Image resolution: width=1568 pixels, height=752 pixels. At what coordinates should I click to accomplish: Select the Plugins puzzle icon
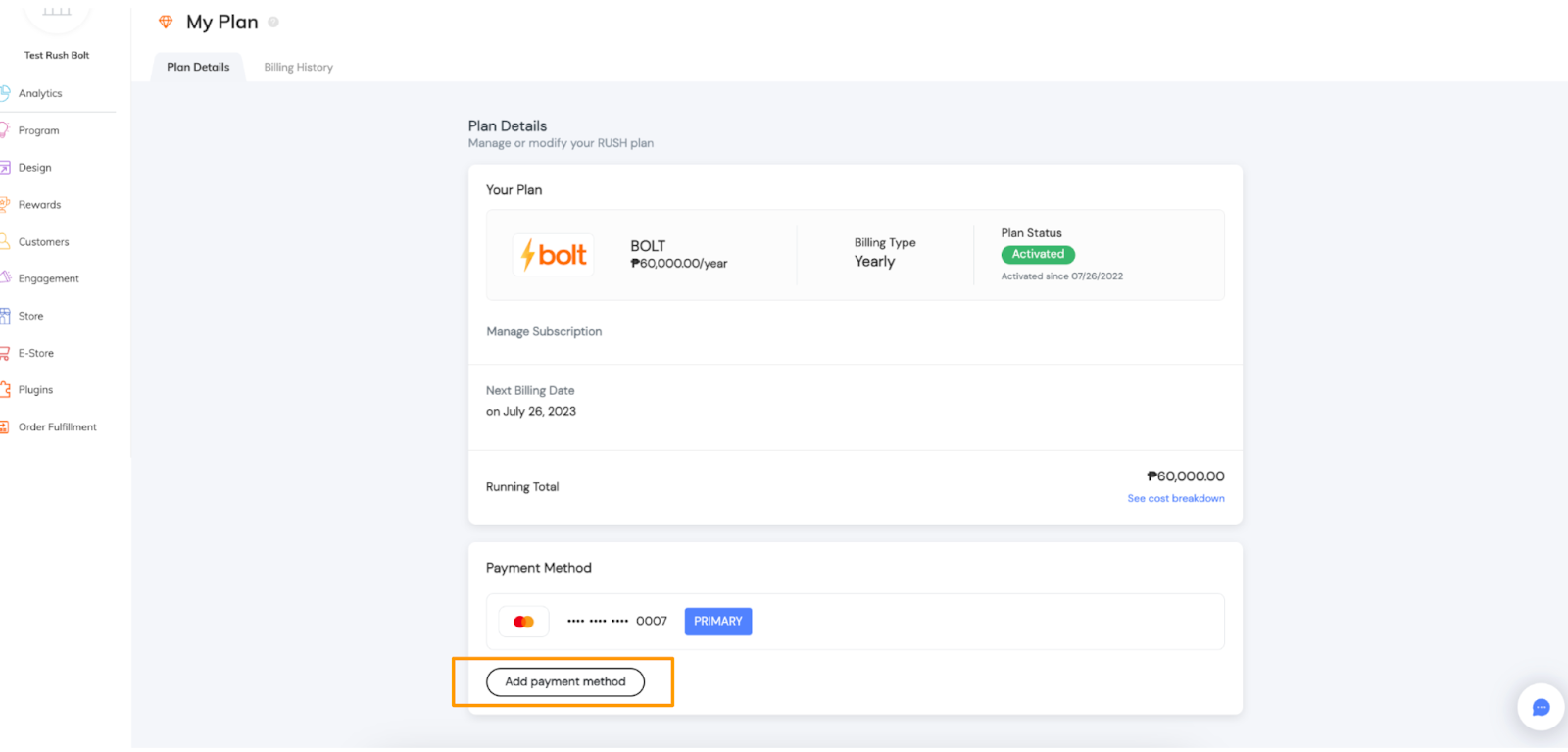tap(5, 390)
